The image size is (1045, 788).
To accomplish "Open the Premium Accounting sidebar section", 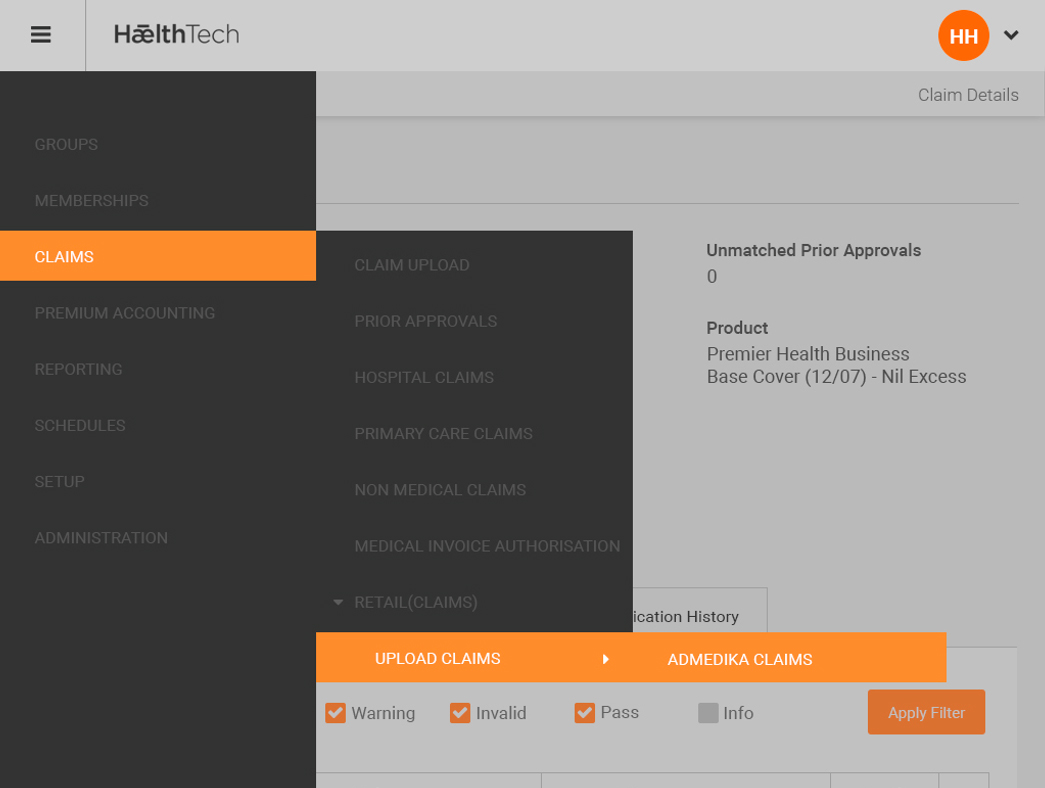I will tap(125, 313).
